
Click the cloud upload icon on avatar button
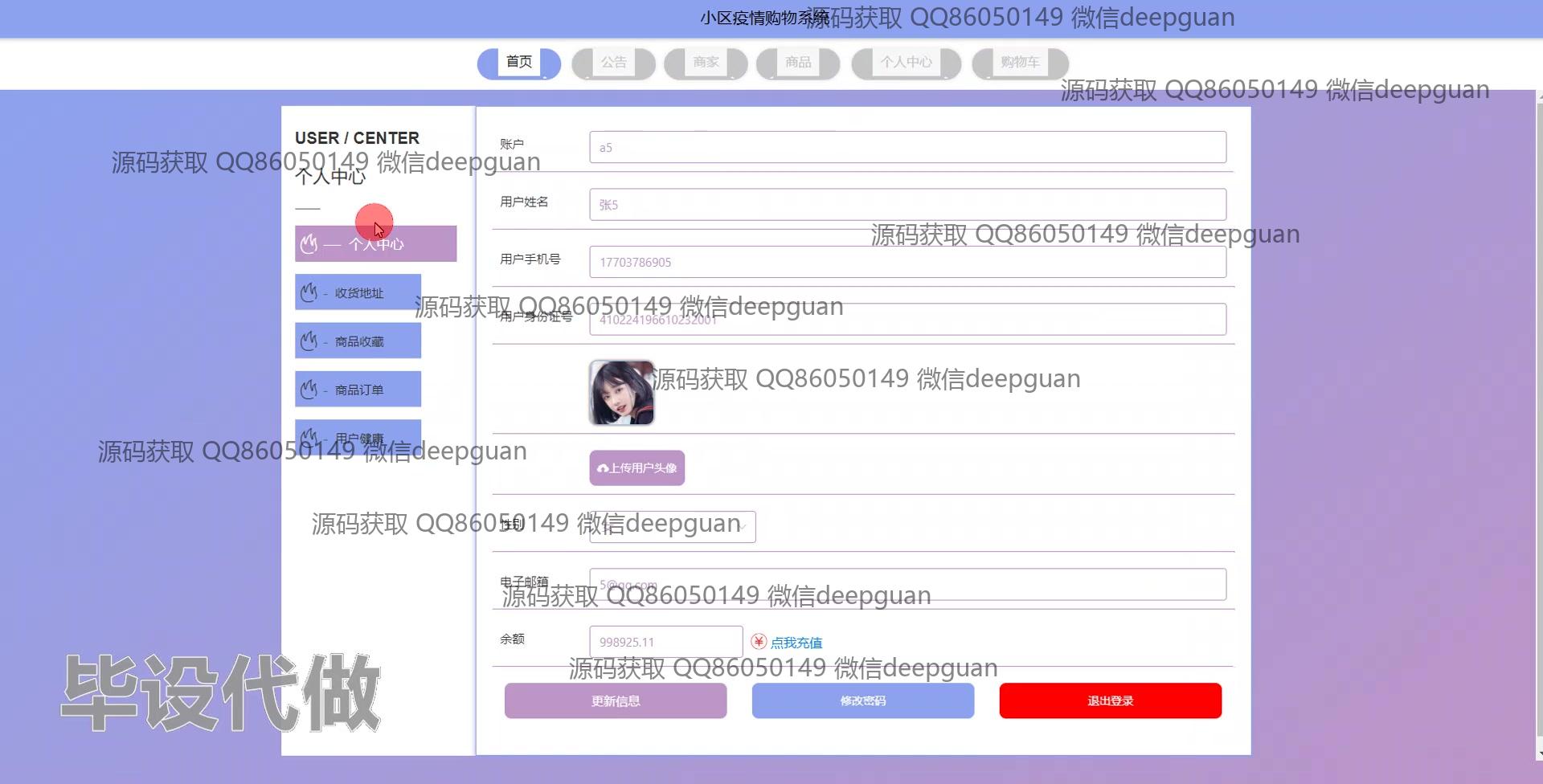click(x=603, y=468)
